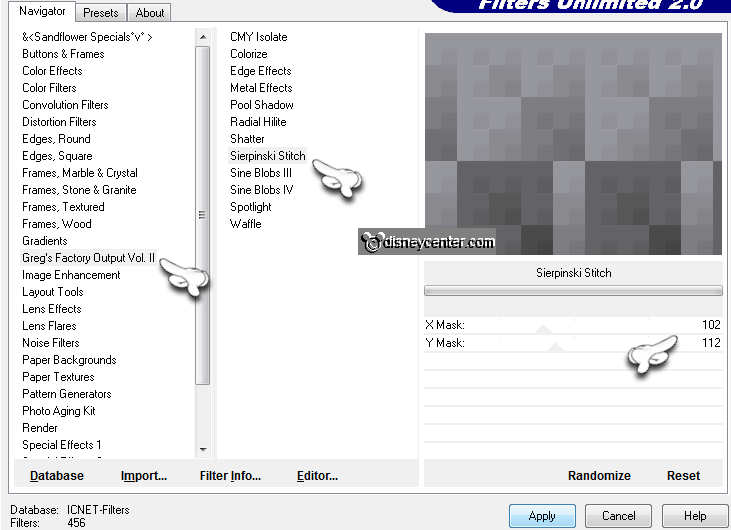Choose the Metal Effects filter
This screenshot has width=731, height=530.
coord(261,88)
